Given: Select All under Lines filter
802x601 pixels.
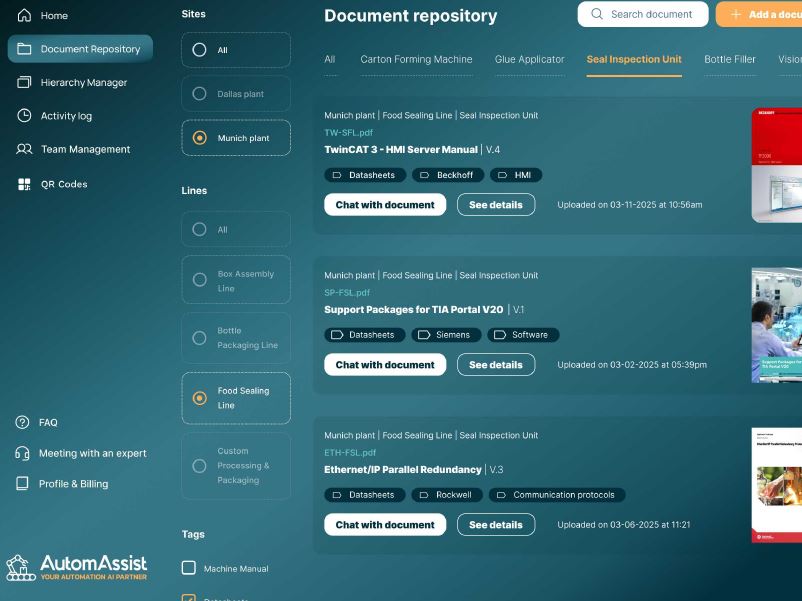Looking at the screenshot, I should 236,229.
